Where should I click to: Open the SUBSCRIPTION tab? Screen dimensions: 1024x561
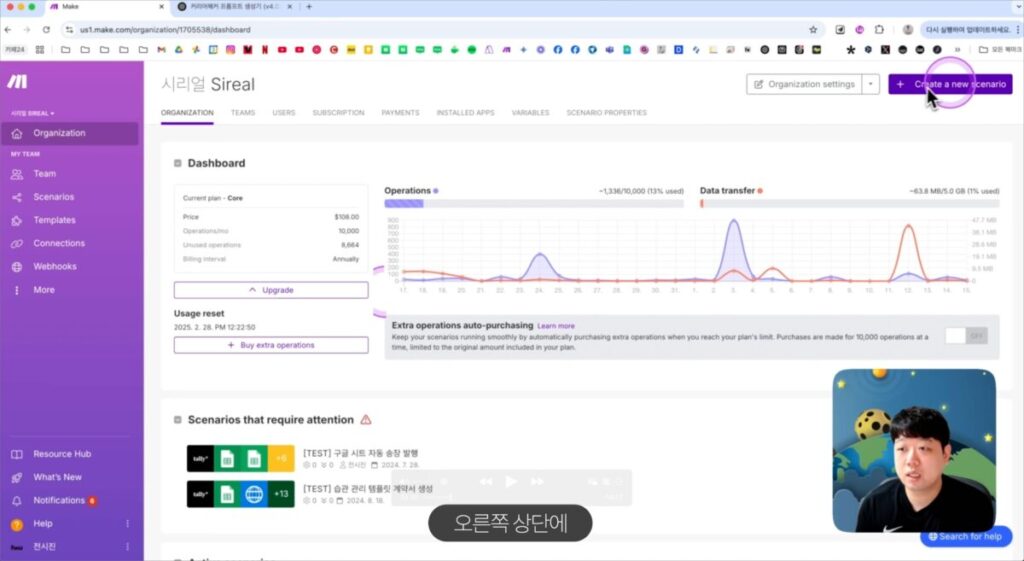338,113
